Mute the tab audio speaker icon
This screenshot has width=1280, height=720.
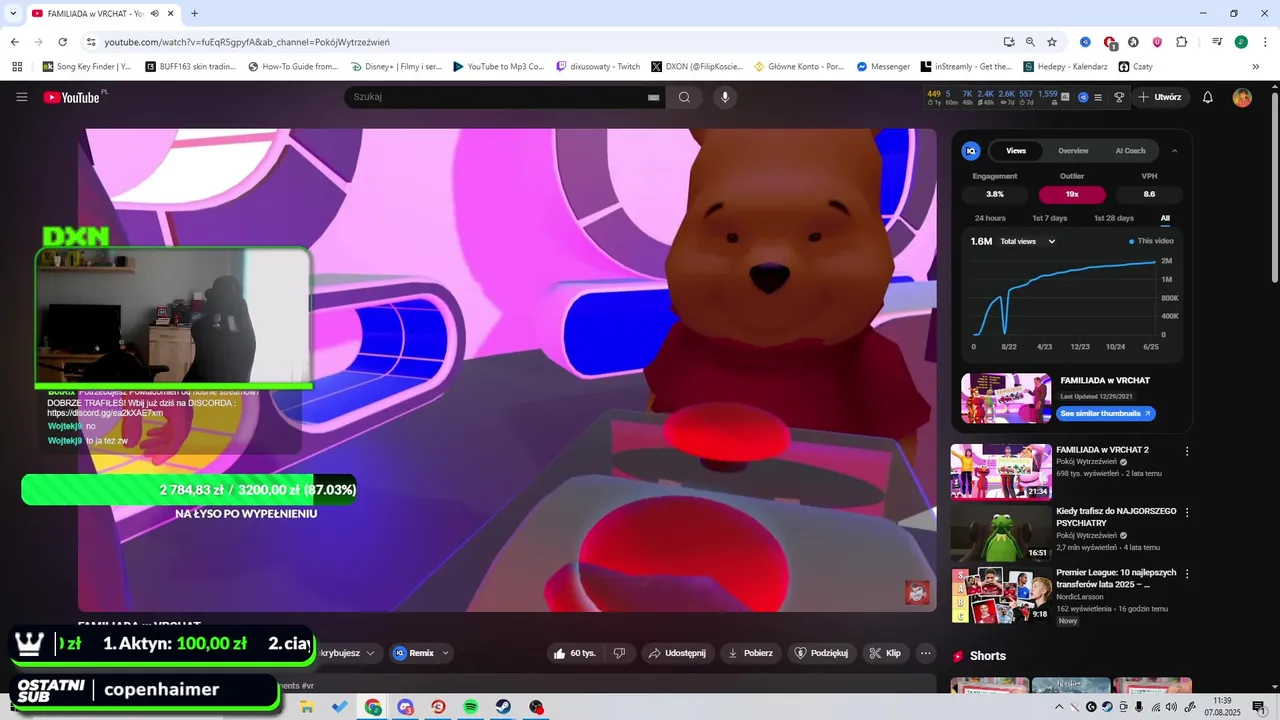[x=154, y=13]
